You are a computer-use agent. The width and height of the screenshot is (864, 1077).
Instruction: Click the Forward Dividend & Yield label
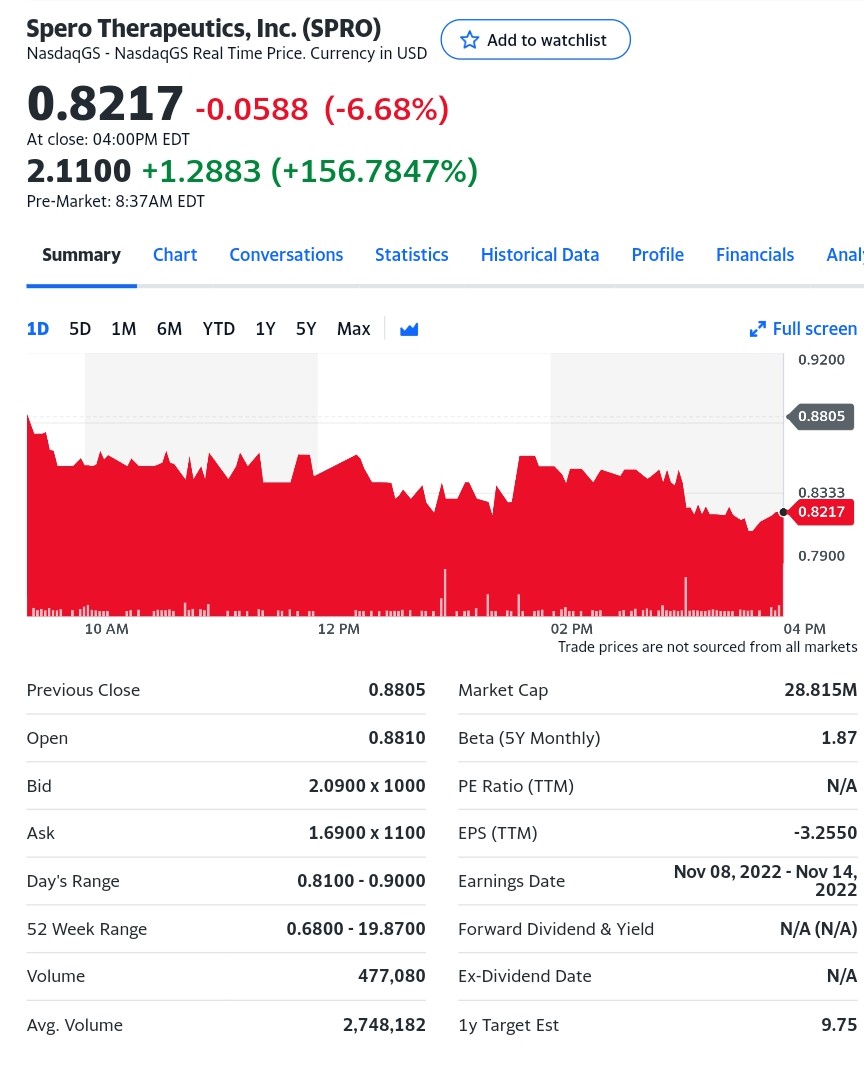click(556, 929)
